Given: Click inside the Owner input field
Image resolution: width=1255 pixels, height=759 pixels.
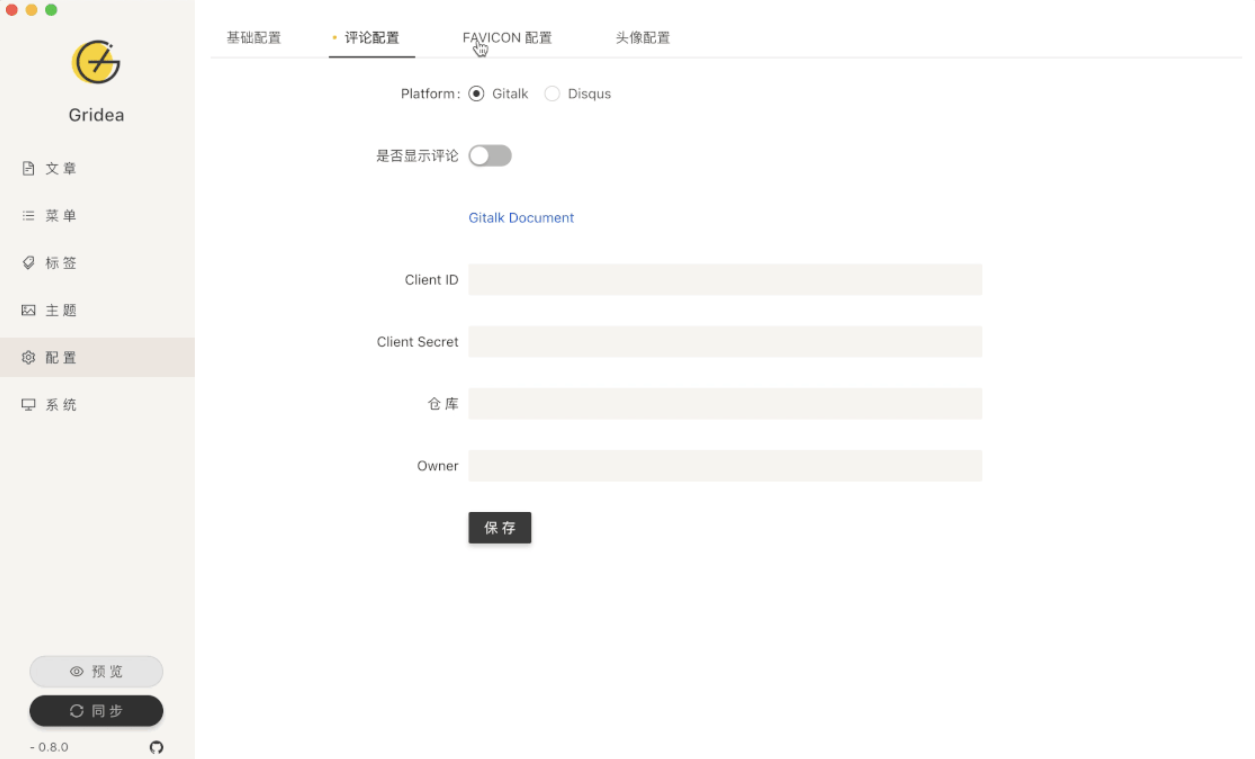Looking at the screenshot, I should (x=724, y=465).
